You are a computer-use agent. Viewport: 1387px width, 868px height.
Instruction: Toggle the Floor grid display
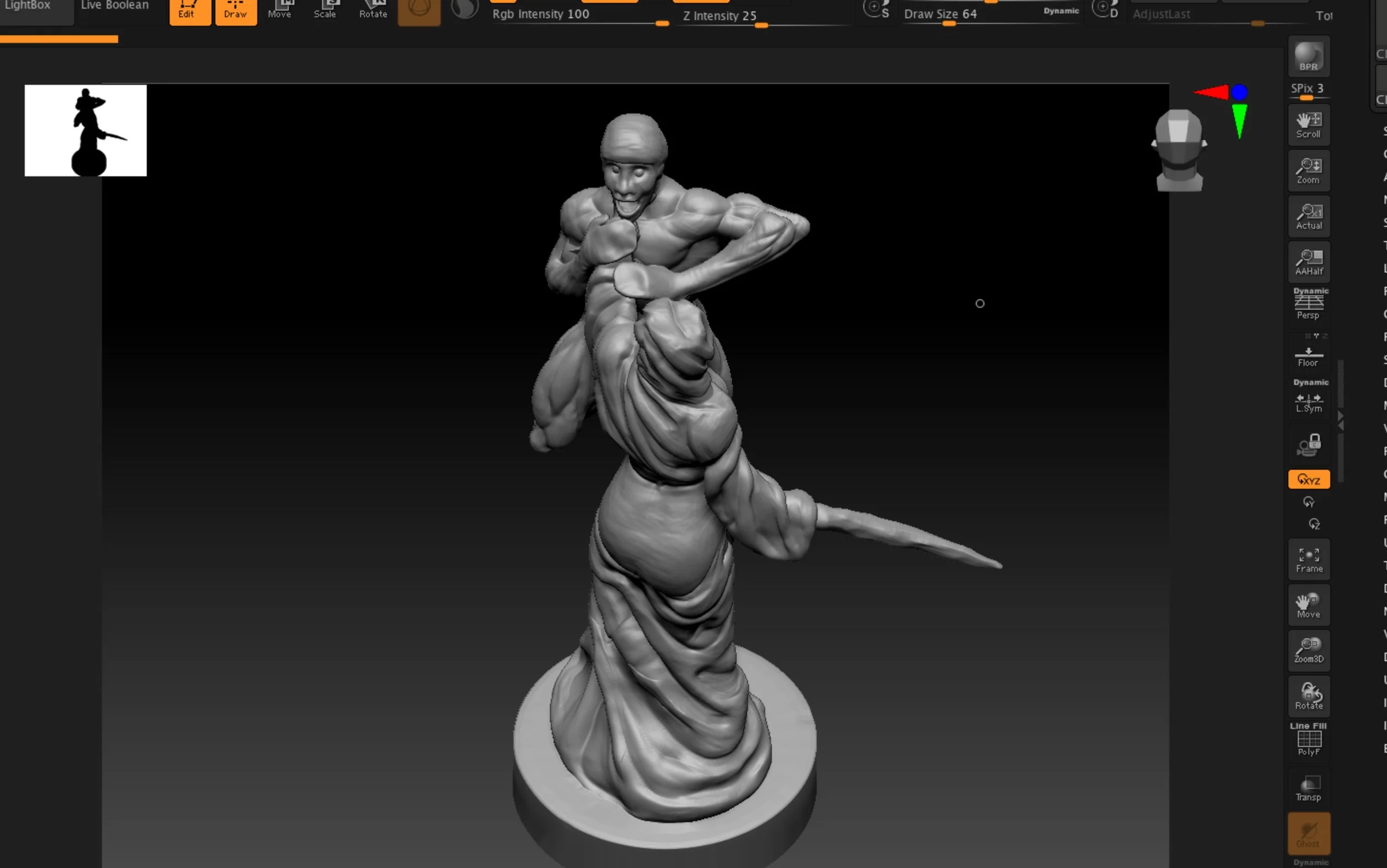(x=1308, y=356)
